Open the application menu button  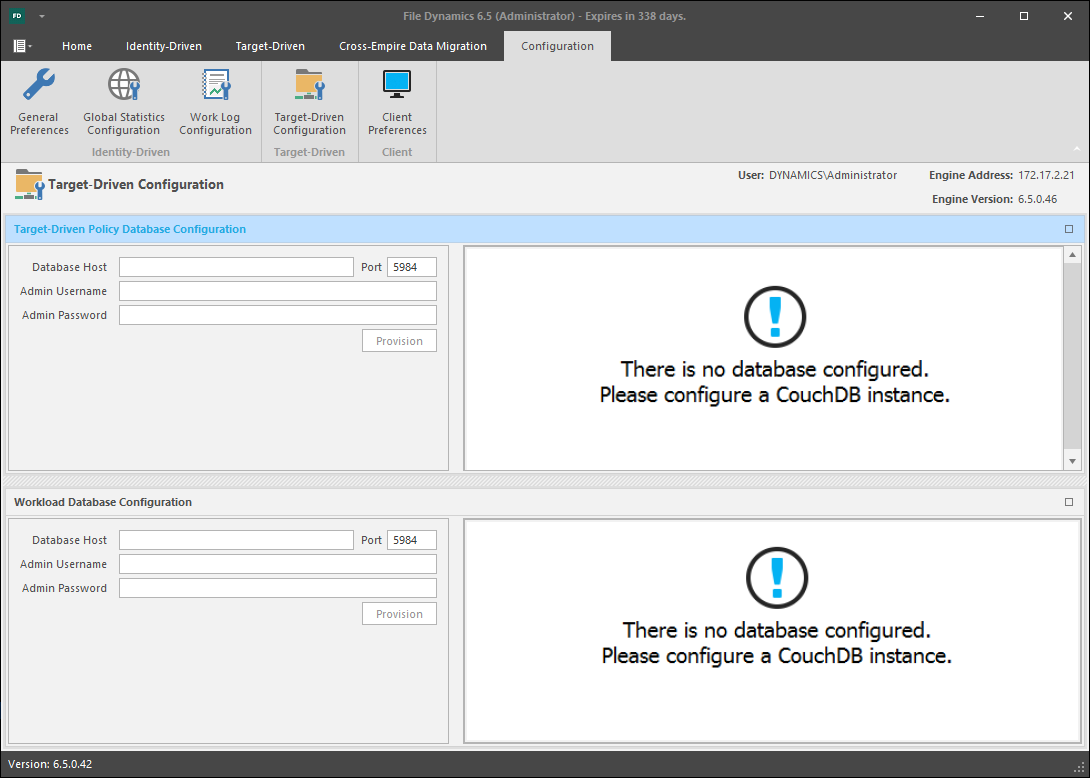click(x=22, y=46)
